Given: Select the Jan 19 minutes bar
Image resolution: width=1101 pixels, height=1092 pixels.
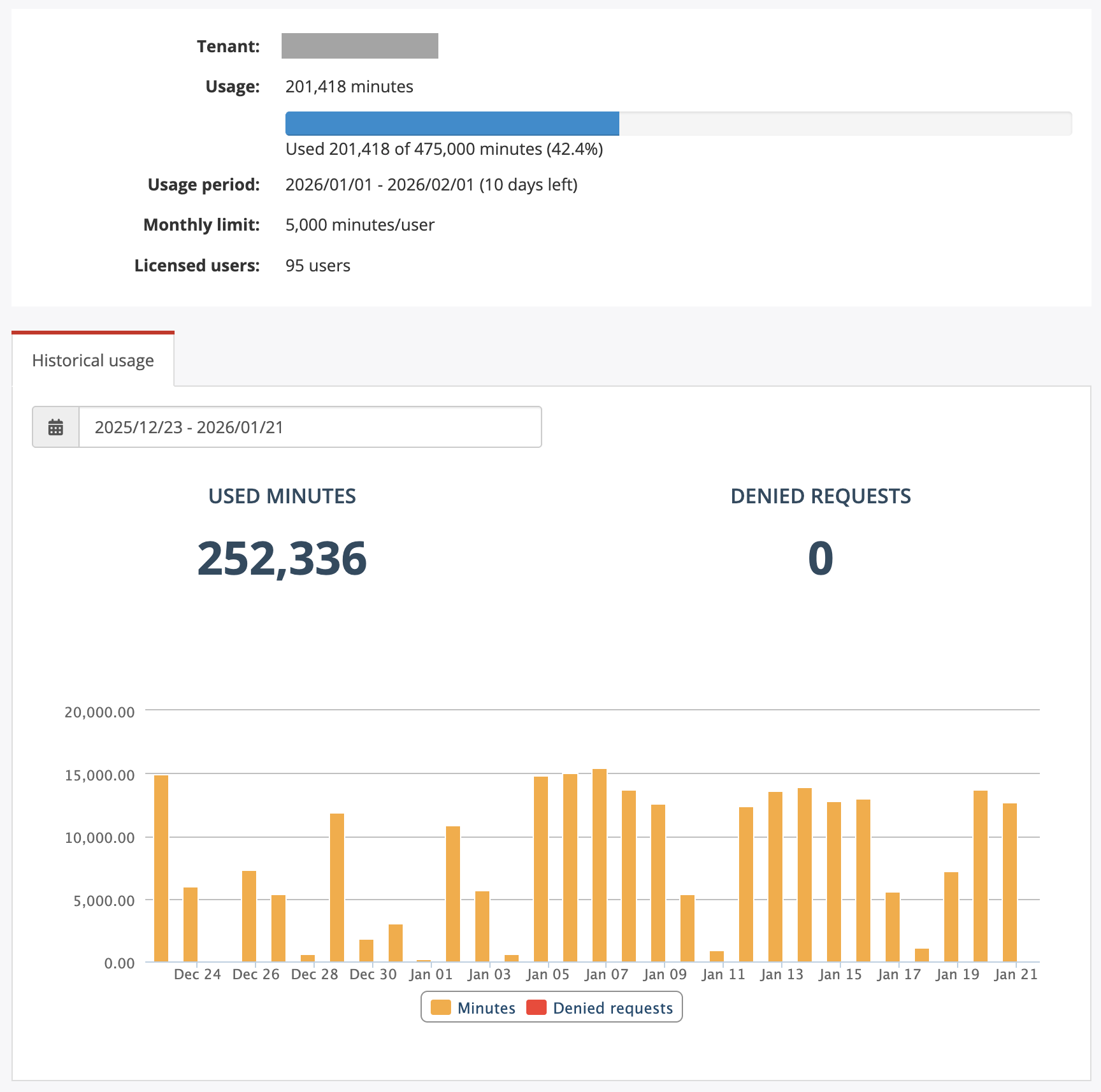Looking at the screenshot, I should 951,917.
